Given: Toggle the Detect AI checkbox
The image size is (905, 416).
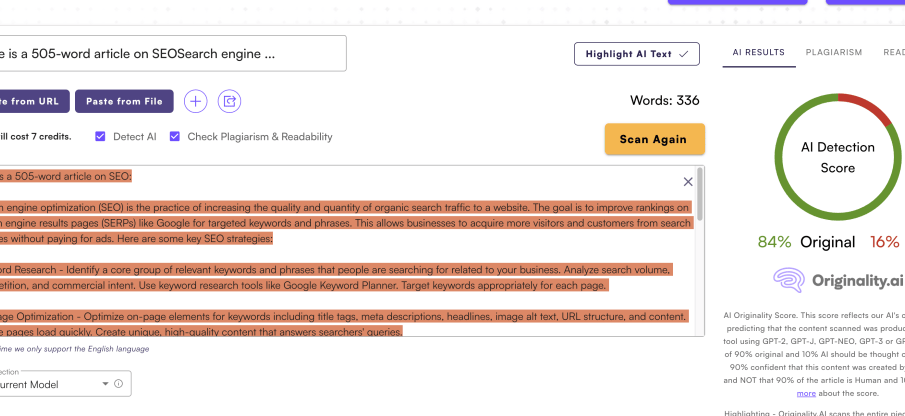Looking at the screenshot, I should click(100, 137).
